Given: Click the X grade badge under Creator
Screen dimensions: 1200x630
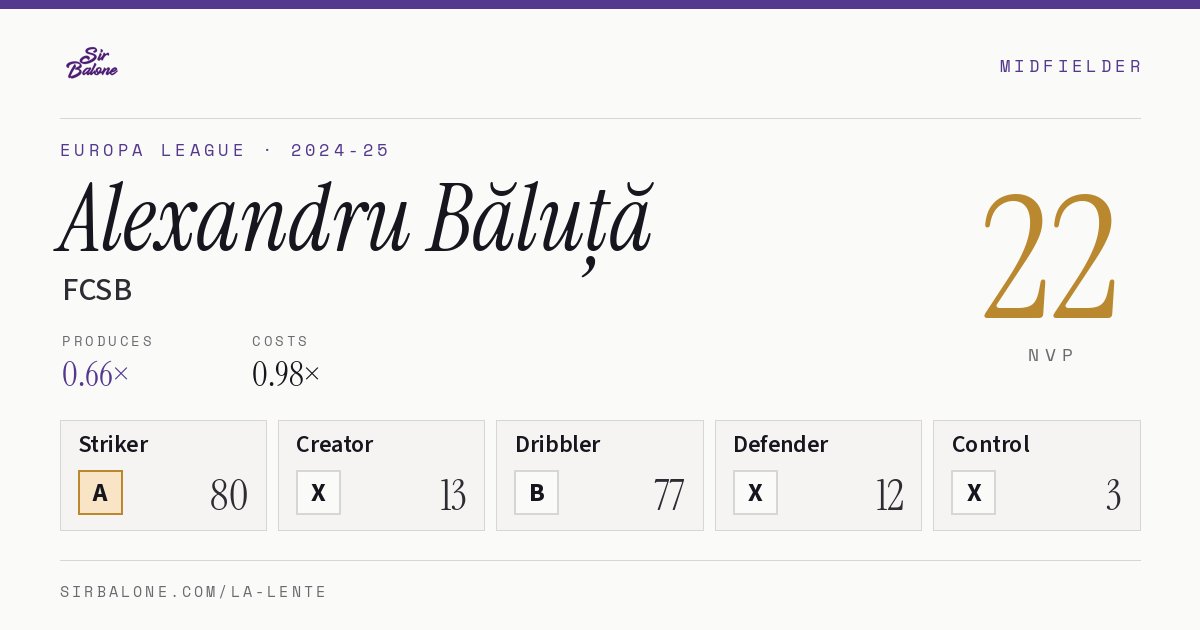Looking at the screenshot, I should [x=318, y=493].
